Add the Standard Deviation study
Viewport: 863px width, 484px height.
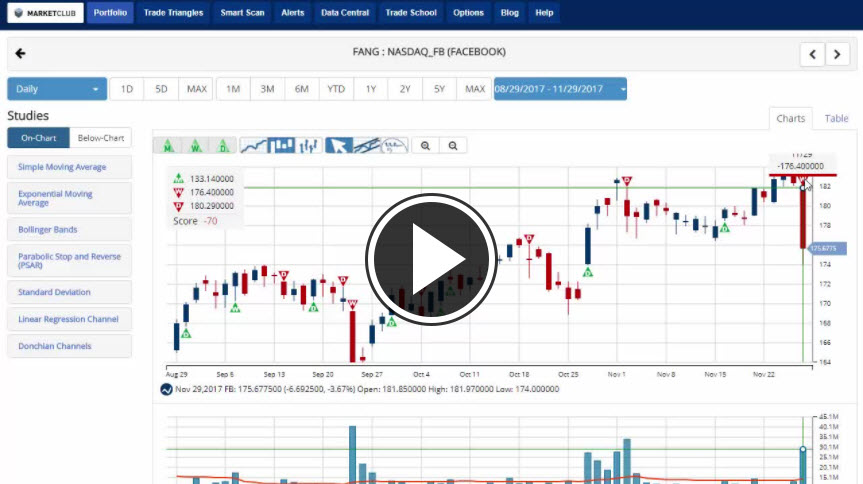[69, 292]
